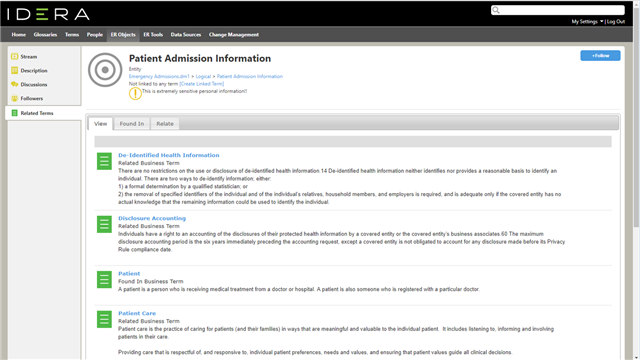Select the Description sidebar icon

15,70
